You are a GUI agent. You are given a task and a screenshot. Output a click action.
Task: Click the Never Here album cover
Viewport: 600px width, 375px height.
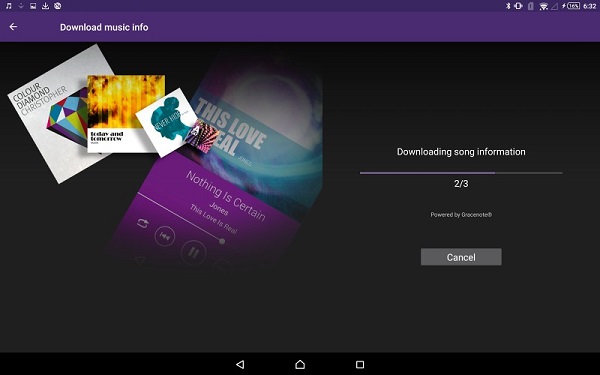(168, 122)
